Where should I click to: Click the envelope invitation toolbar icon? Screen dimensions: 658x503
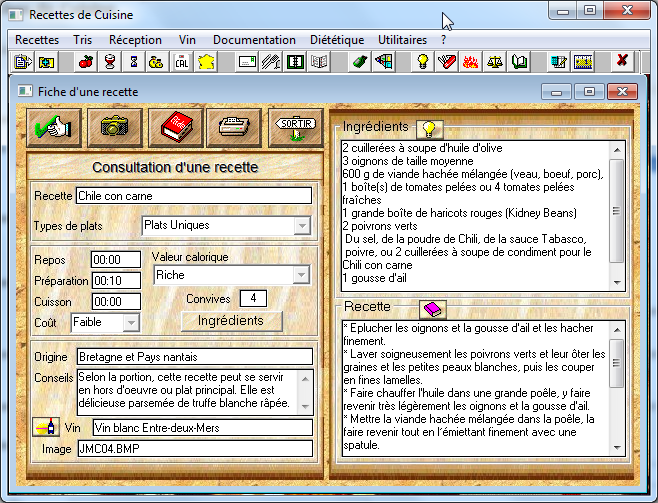[247, 62]
